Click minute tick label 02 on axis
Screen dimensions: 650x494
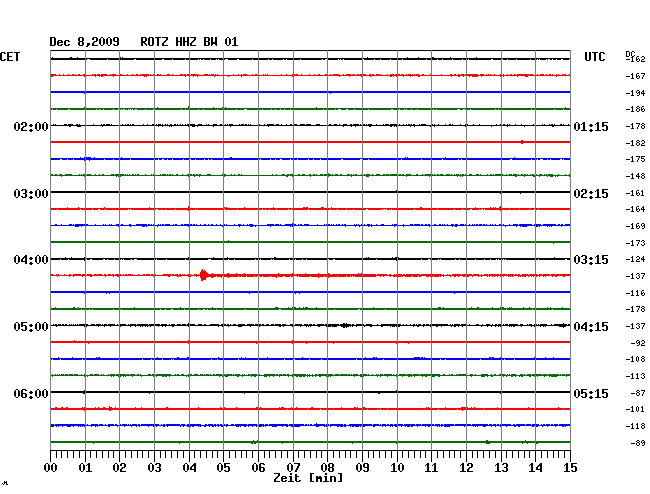(x=119, y=468)
